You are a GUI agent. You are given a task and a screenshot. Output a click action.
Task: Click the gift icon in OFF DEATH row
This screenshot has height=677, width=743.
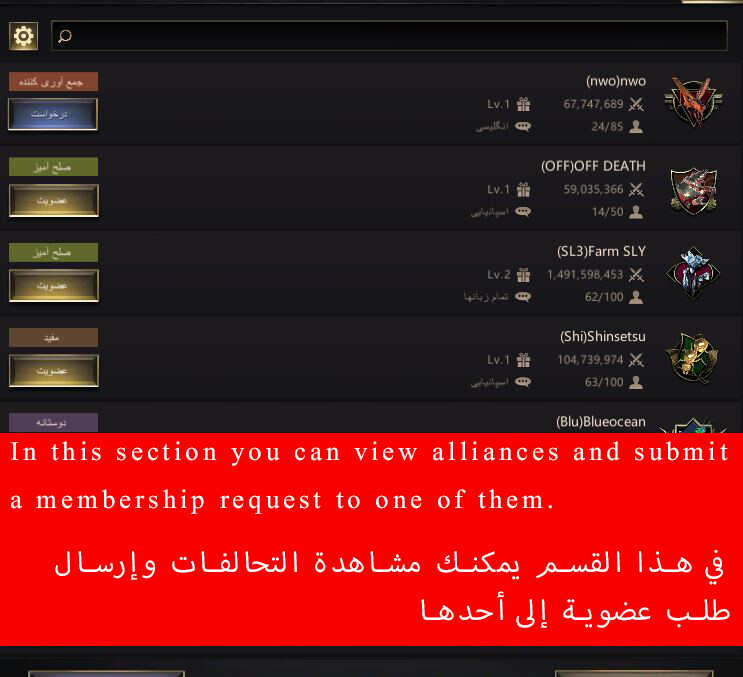[x=523, y=190]
